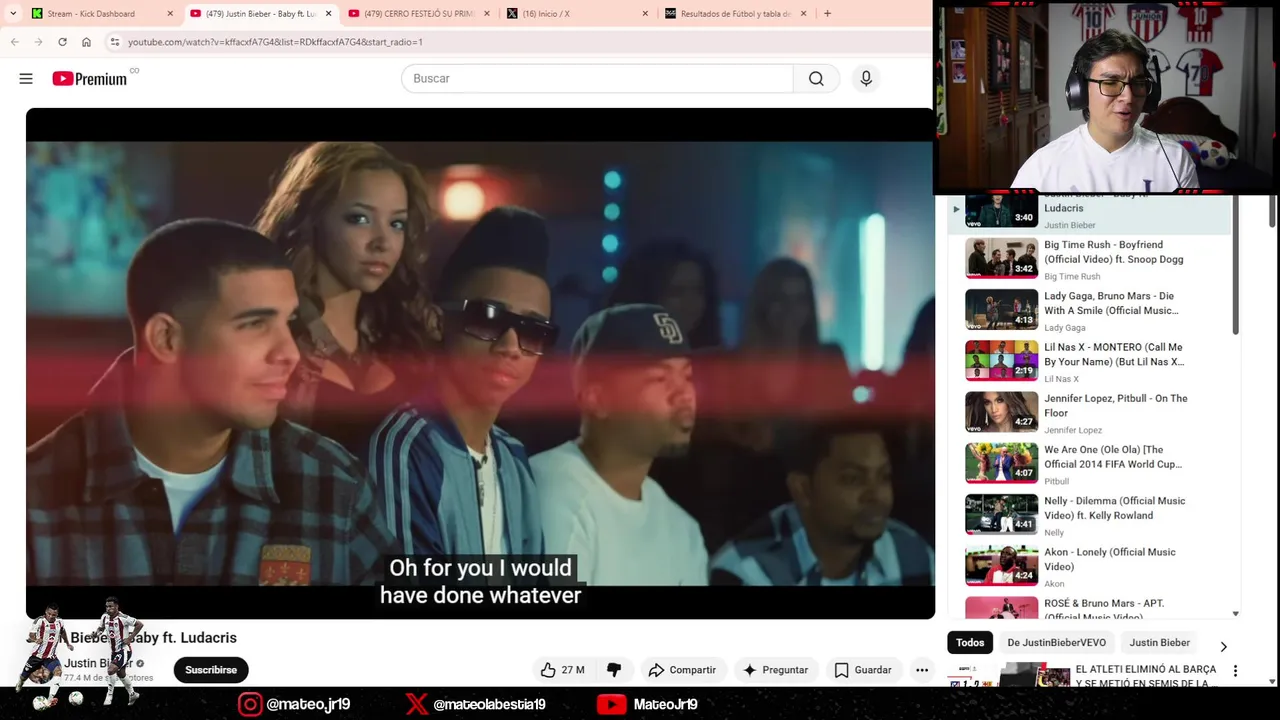Viewport: 1280px width, 720px height.
Task: Go forward in browser history
Action: point(38,42)
